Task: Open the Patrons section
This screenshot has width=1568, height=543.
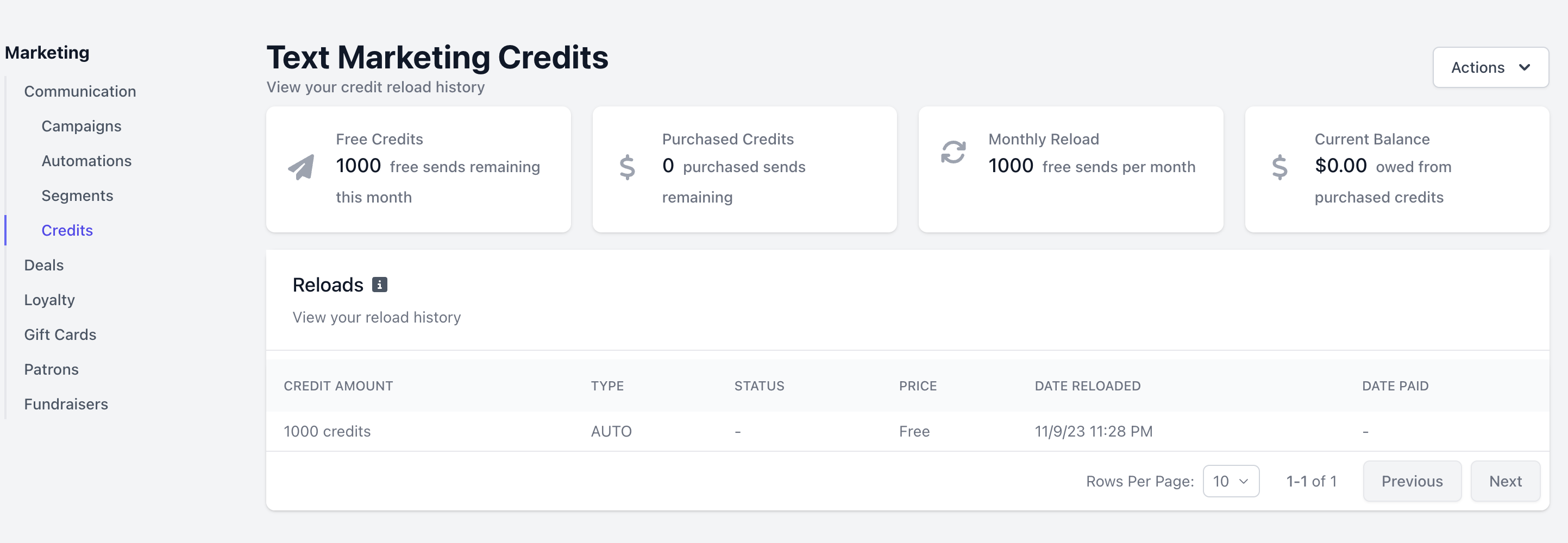Action: point(51,369)
